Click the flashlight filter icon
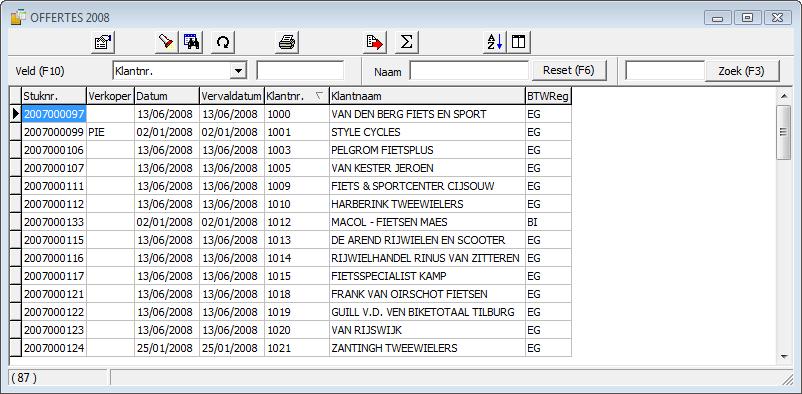802x394 pixels. point(166,42)
